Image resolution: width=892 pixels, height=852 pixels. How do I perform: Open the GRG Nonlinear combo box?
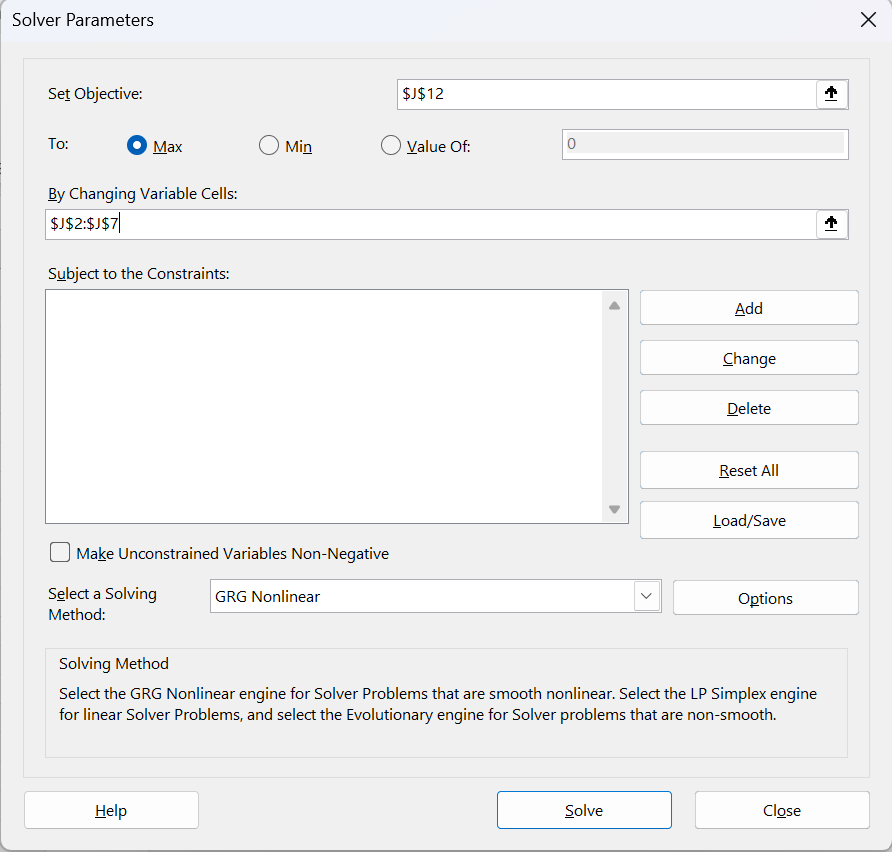point(422,597)
